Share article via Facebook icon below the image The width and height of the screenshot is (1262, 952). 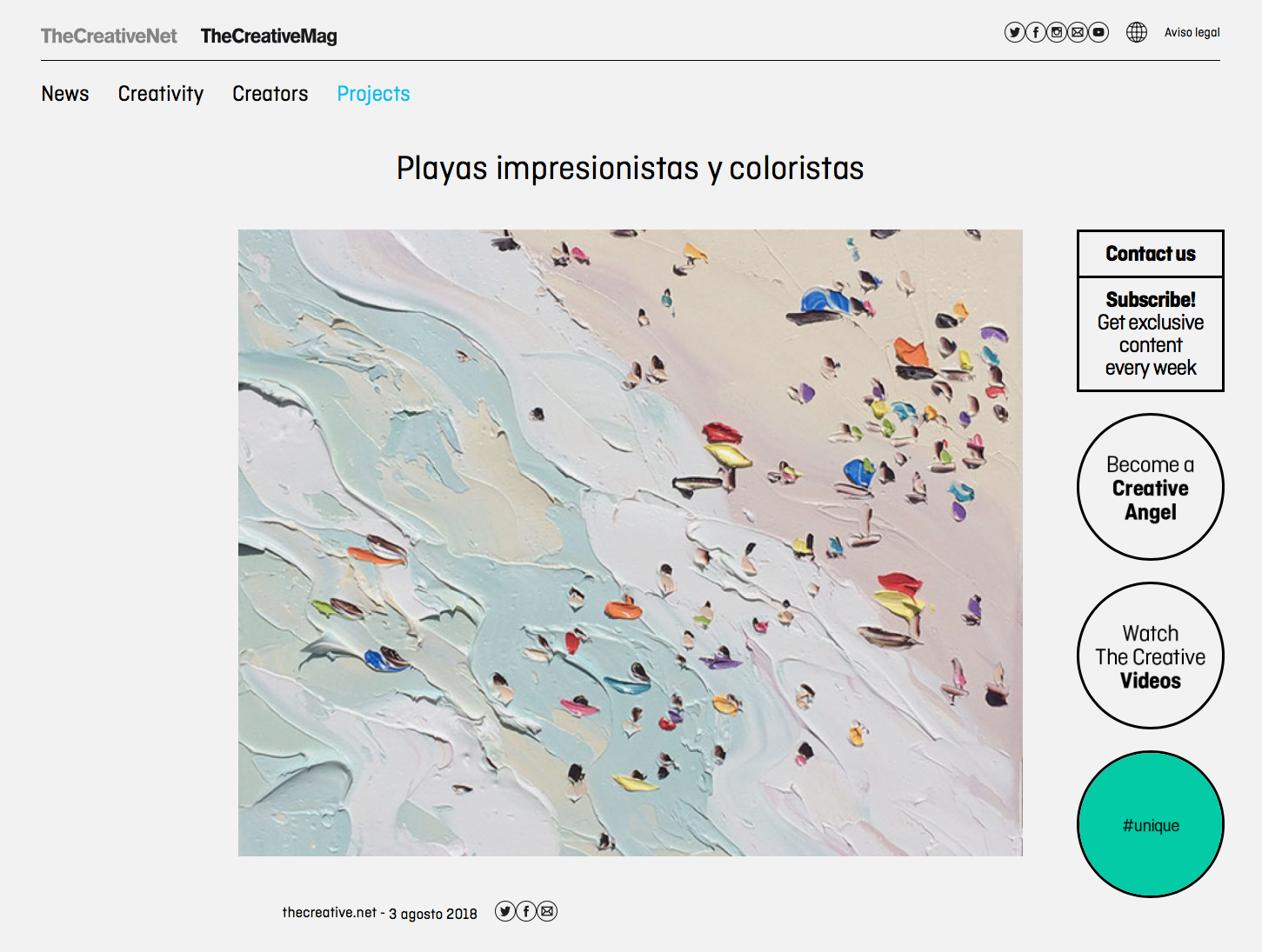pyautogui.click(x=526, y=911)
